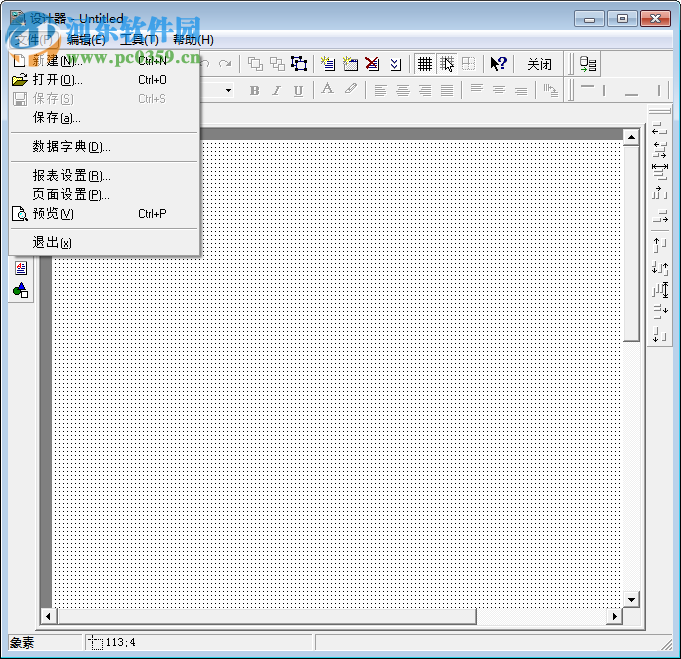The height and width of the screenshot is (659, 681).
Task: Align text left
Action: [380, 90]
